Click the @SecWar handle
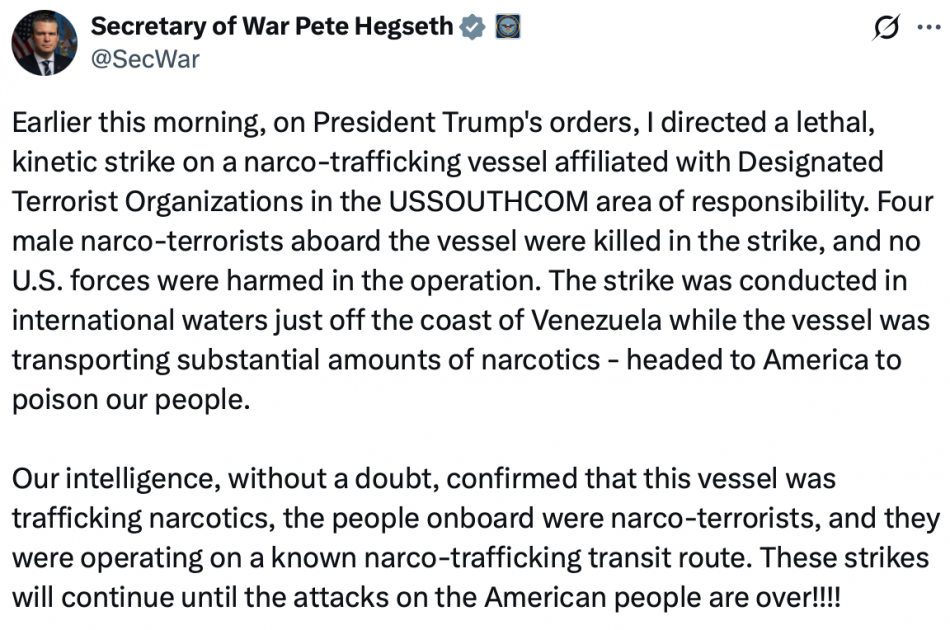950x630 pixels. pos(145,59)
